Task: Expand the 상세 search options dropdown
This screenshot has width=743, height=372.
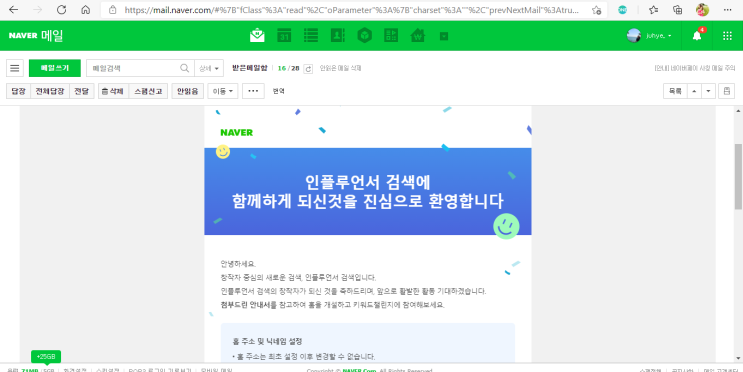Action: pyautogui.click(x=209, y=68)
